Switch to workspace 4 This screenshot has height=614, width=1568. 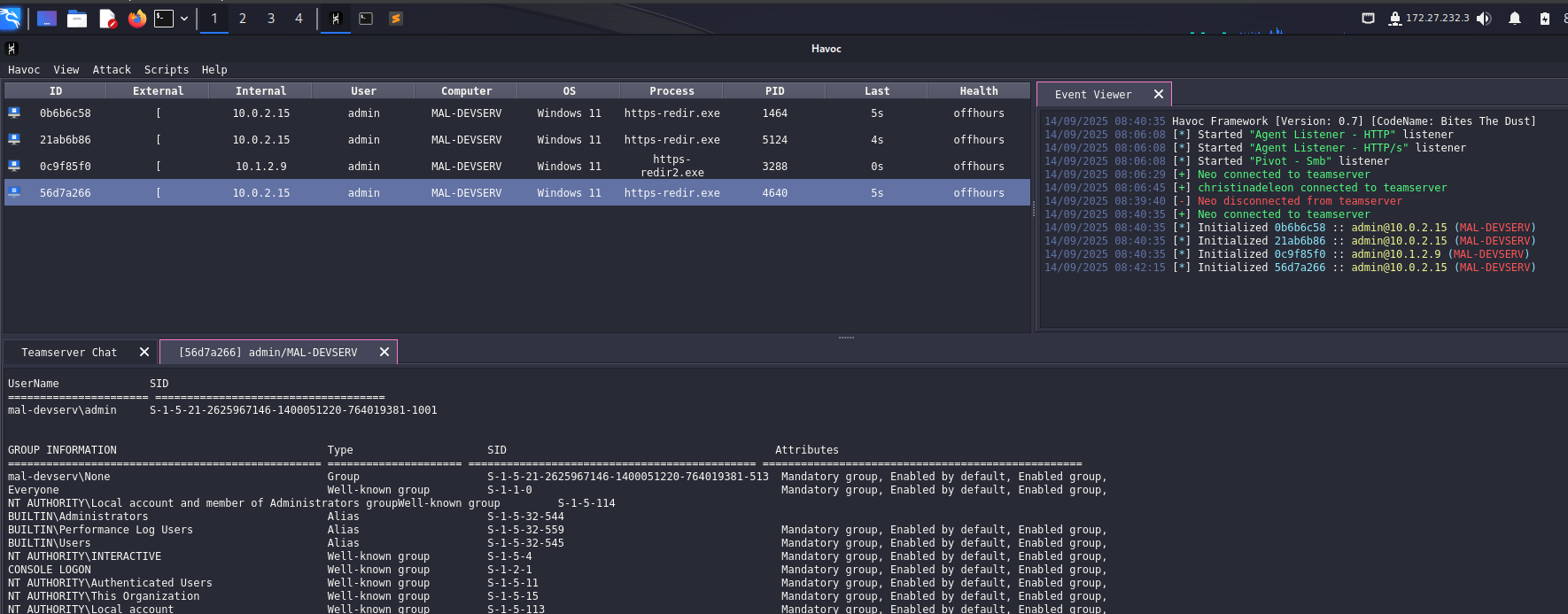[x=299, y=19]
